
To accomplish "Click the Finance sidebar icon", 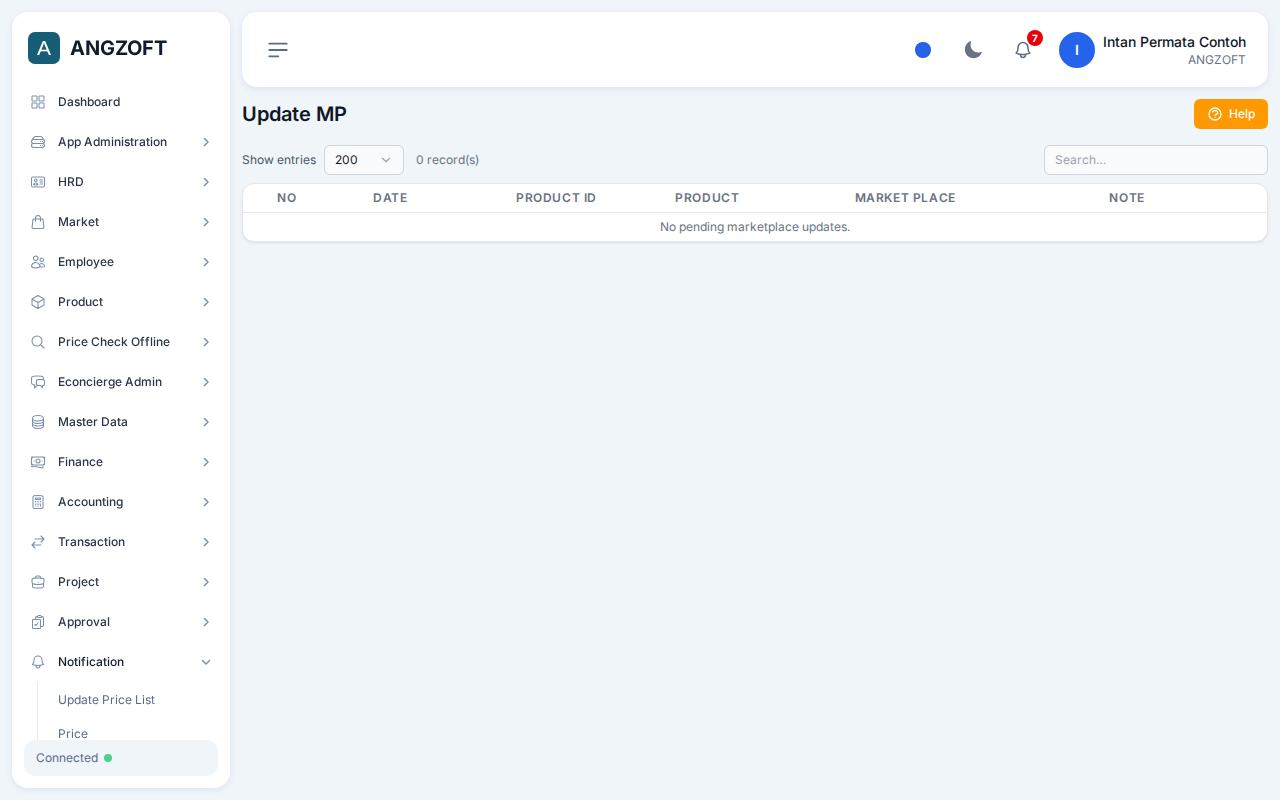I will click(38, 462).
